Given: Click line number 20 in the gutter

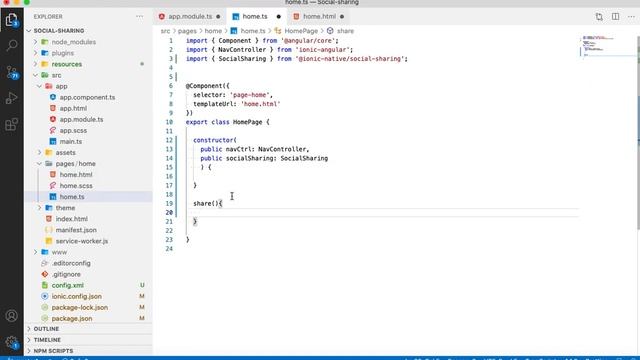Looking at the screenshot, I should pyautogui.click(x=169, y=212).
